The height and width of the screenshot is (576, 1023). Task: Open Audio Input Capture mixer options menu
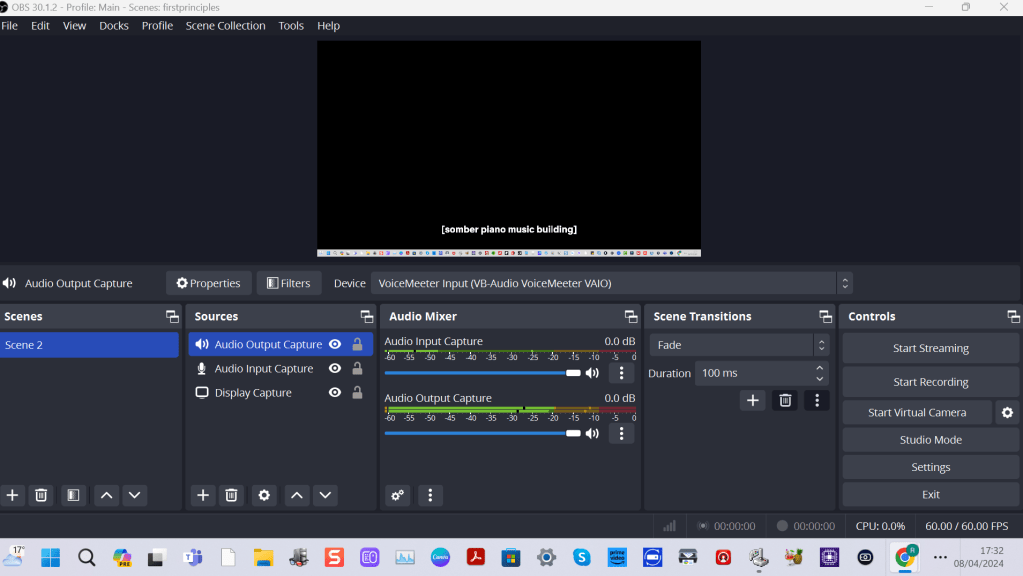621,373
